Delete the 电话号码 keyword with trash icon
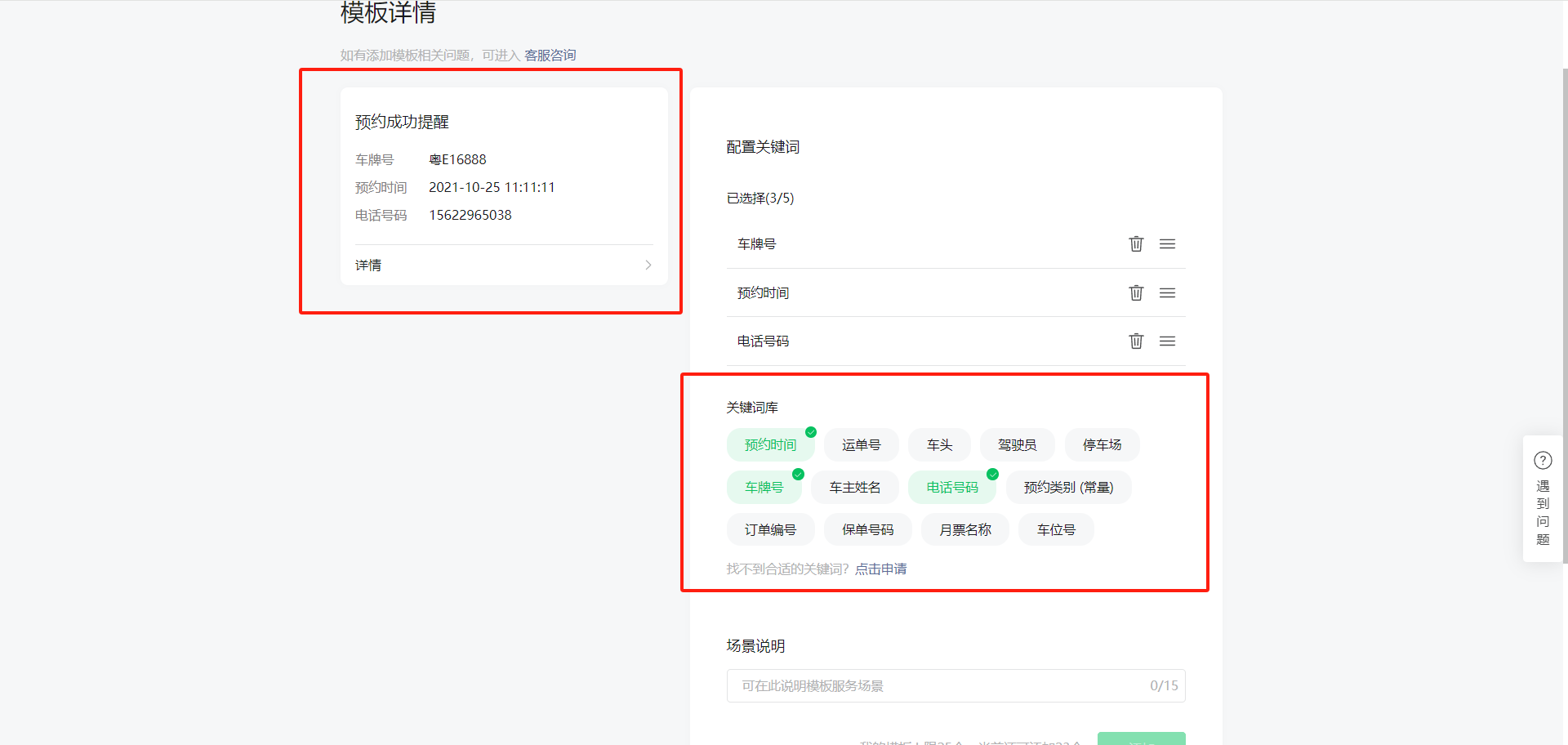Screen dimensions: 1568x745 pos(1136,341)
